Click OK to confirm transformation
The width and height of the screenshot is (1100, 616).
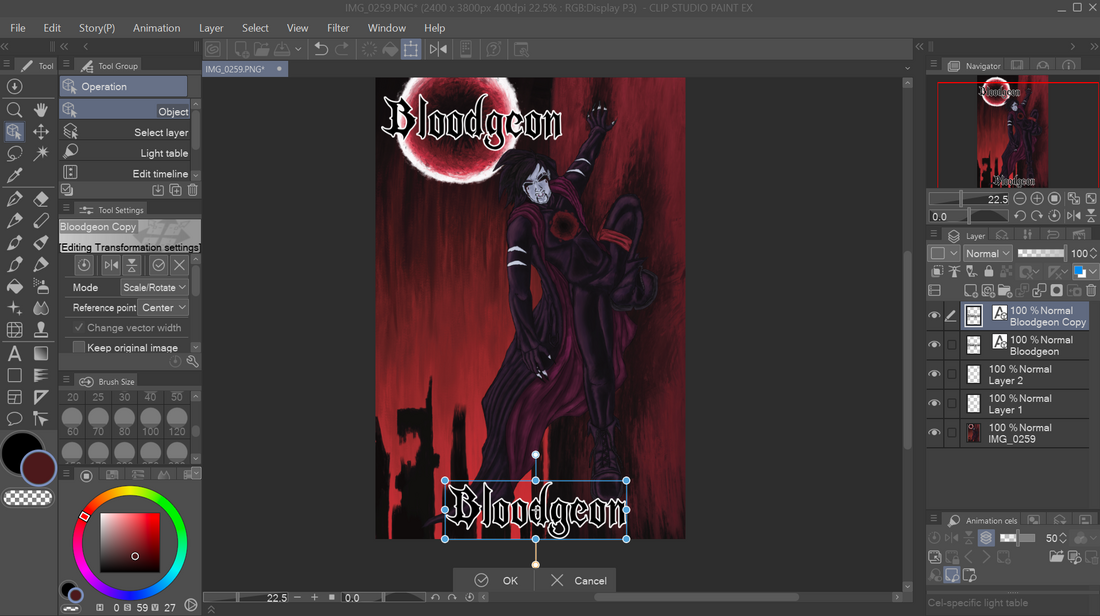496,580
